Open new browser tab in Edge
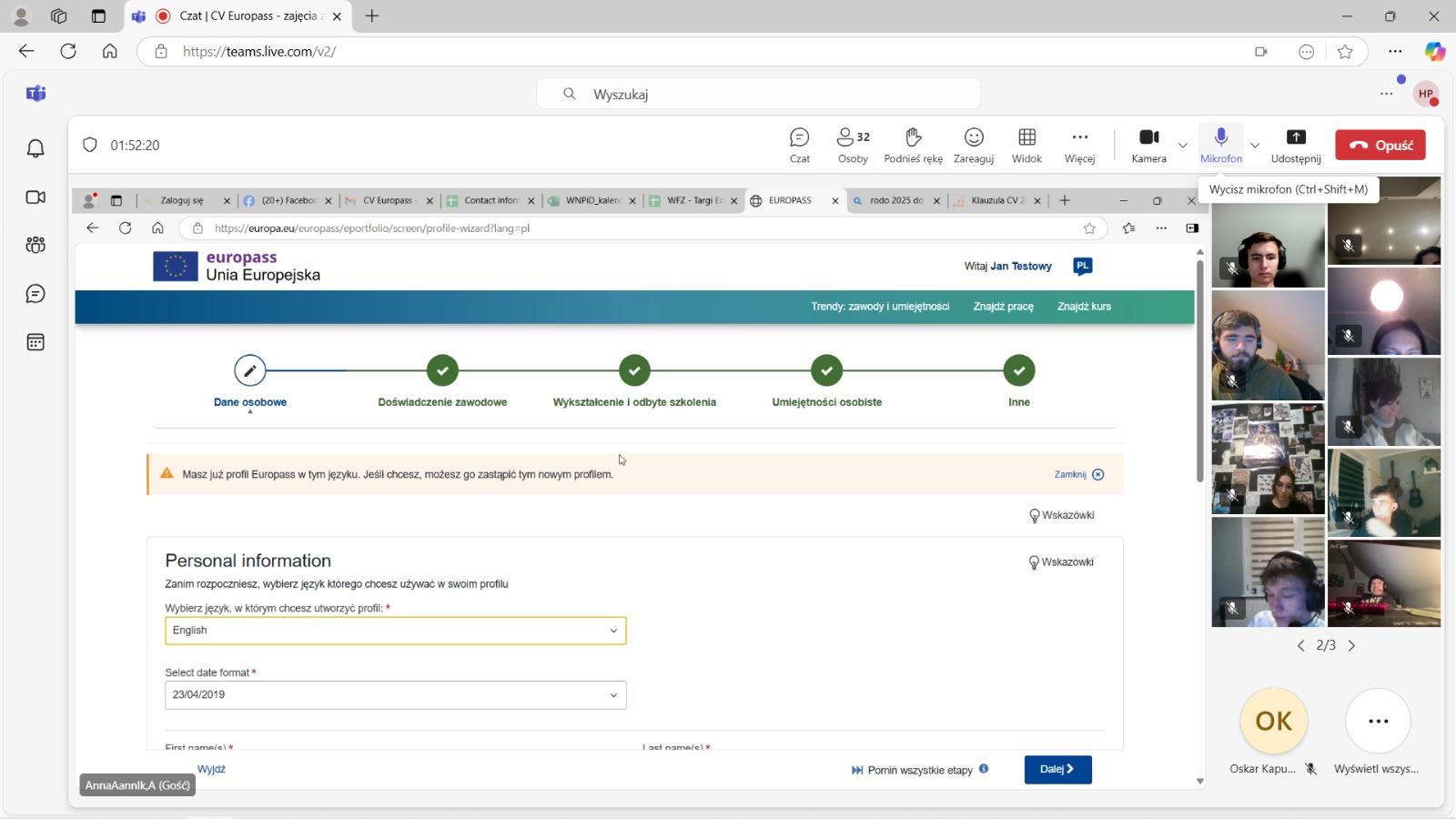This screenshot has height=819, width=1456. (x=372, y=15)
